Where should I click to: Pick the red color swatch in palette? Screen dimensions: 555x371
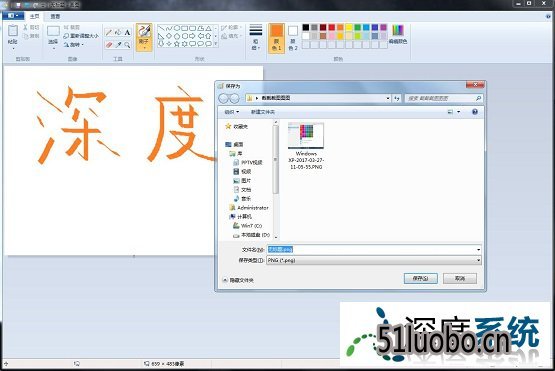[332, 27]
